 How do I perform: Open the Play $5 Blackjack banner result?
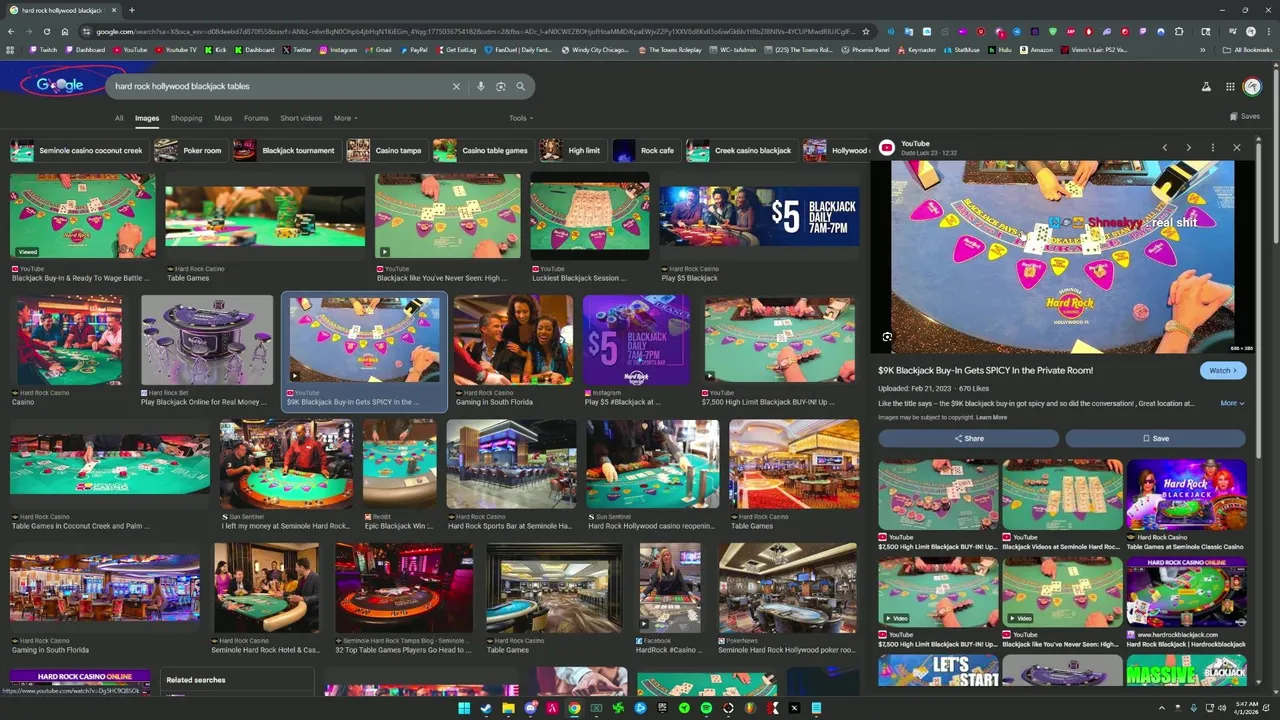pyautogui.click(x=759, y=216)
